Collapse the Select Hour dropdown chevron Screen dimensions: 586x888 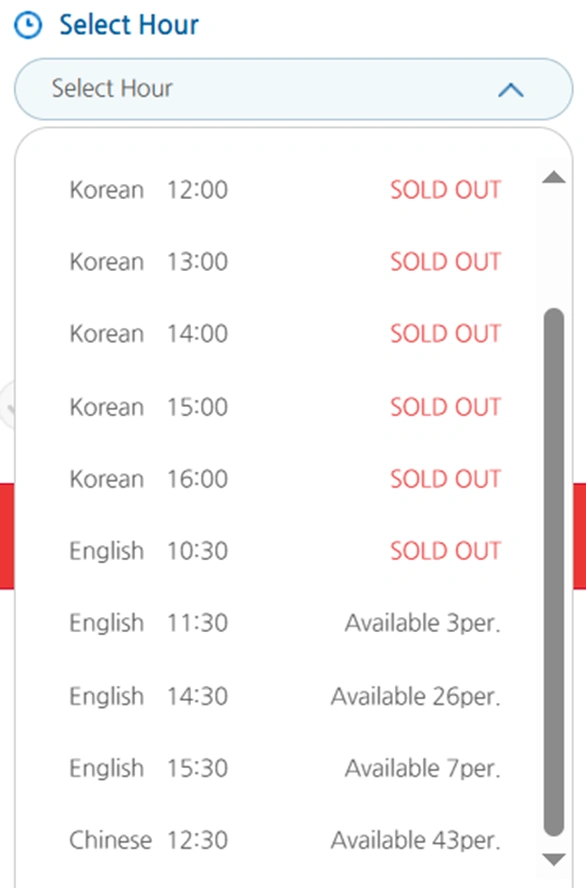click(510, 89)
